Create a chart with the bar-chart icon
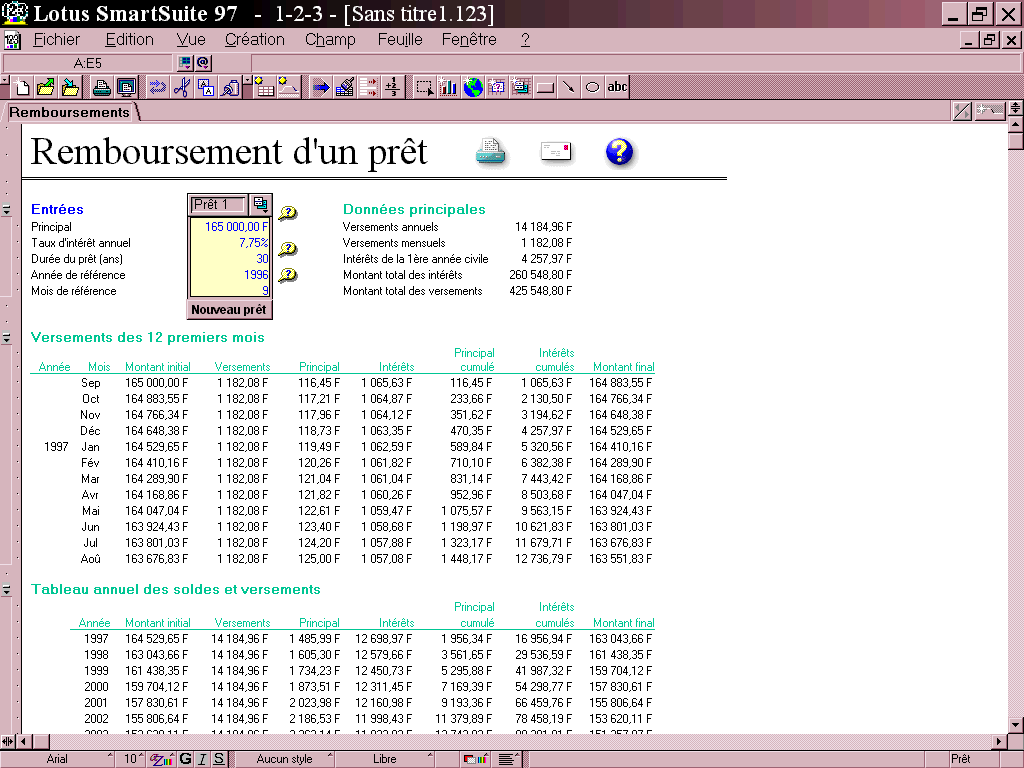1024x768 pixels. (x=449, y=87)
